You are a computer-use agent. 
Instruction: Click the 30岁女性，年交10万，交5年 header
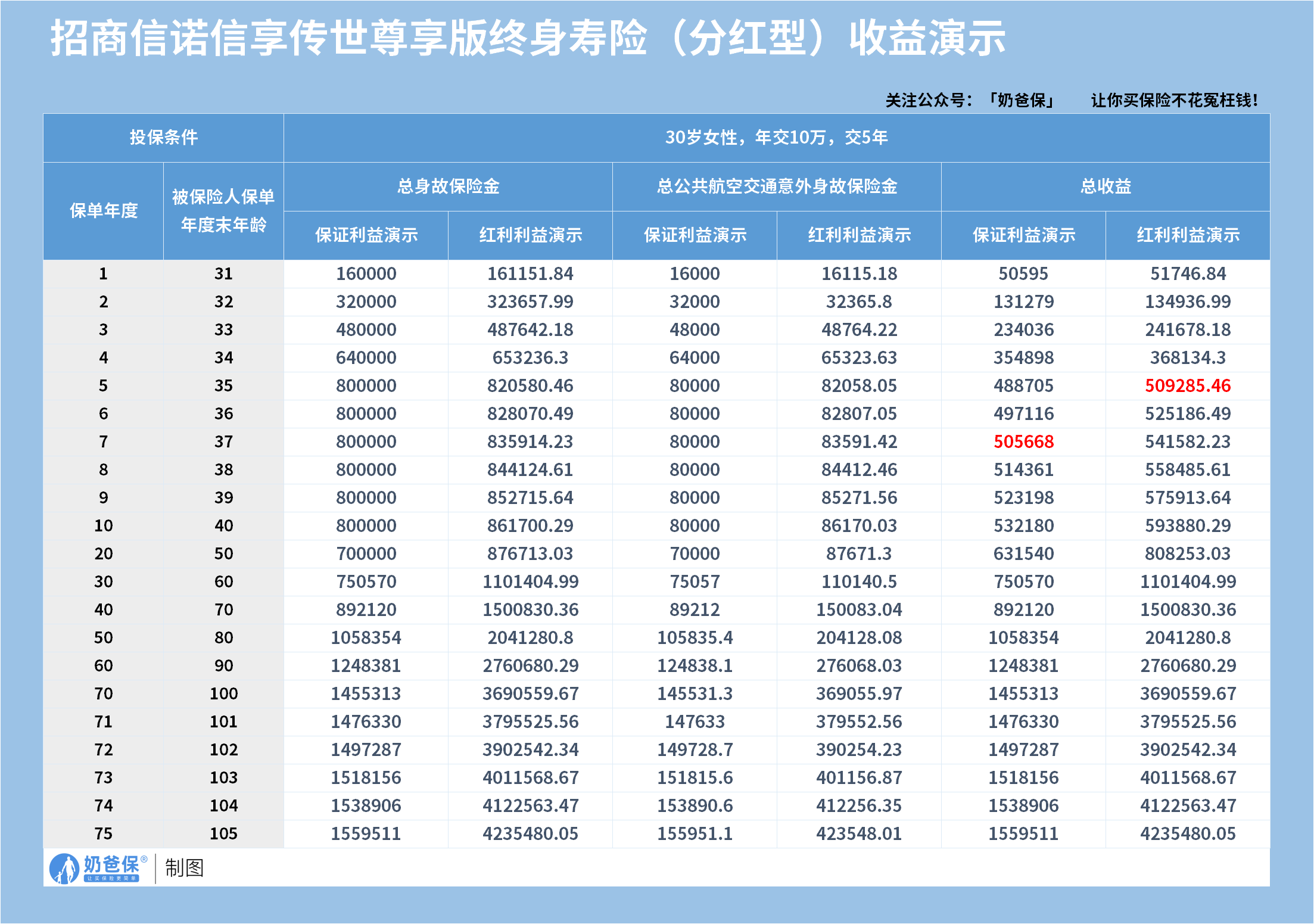[777, 138]
